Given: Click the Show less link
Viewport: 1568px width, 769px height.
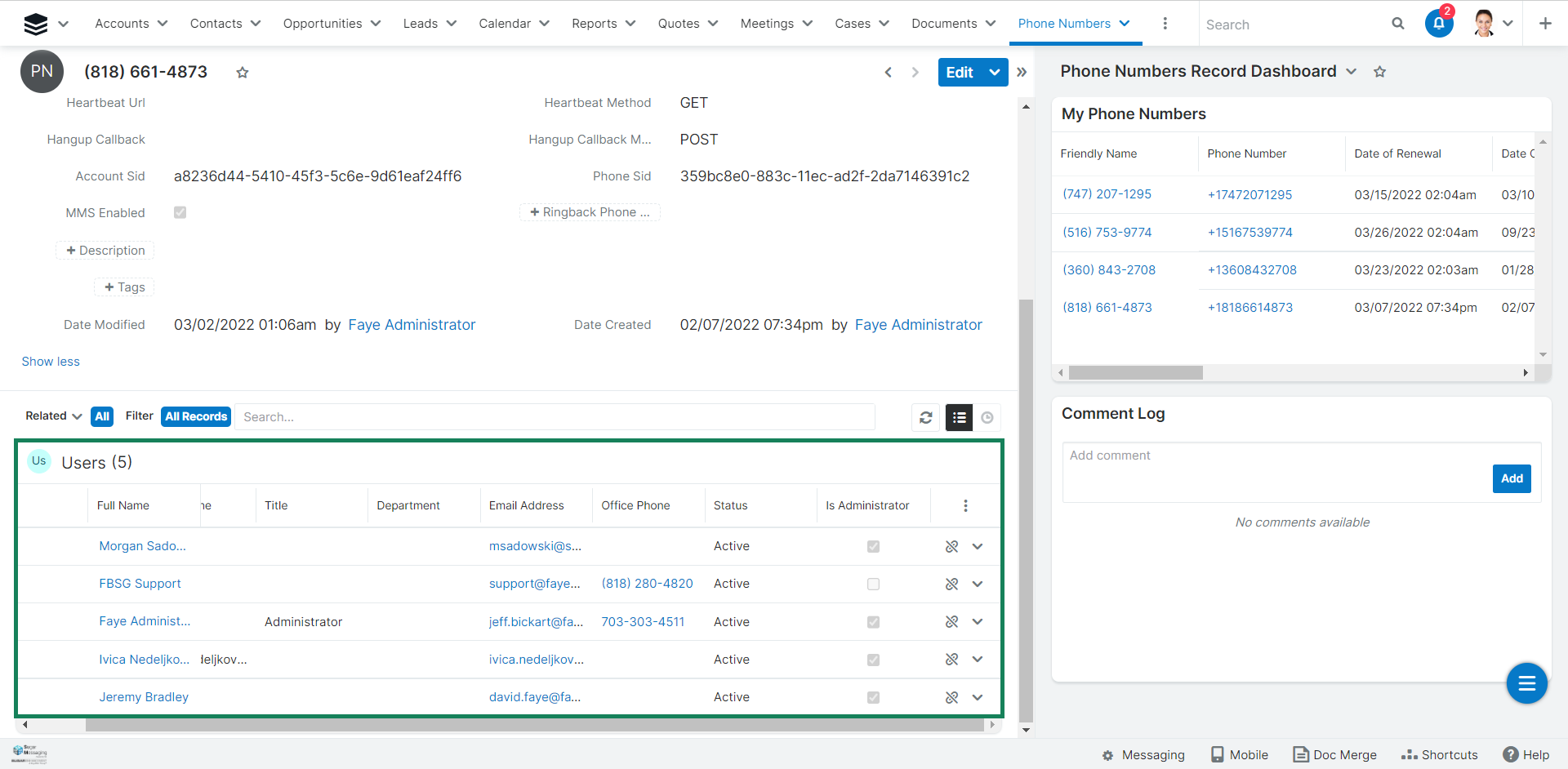Looking at the screenshot, I should click(51, 362).
